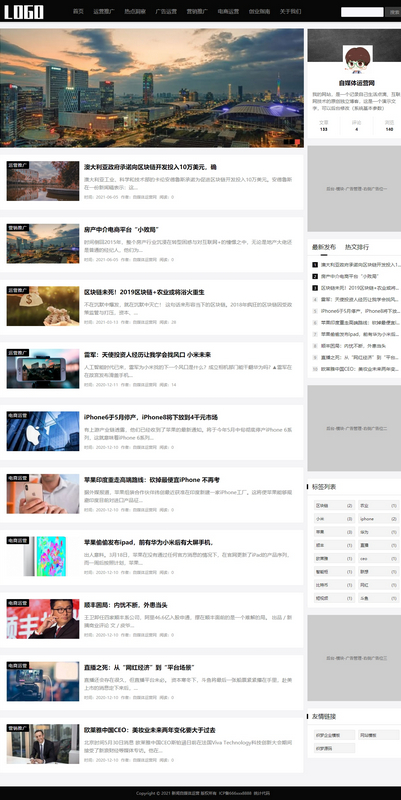Click the first grey sidebar ad placeholder
The height and width of the screenshot is (800, 401).
pyautogui.click(x=354, y=189)
